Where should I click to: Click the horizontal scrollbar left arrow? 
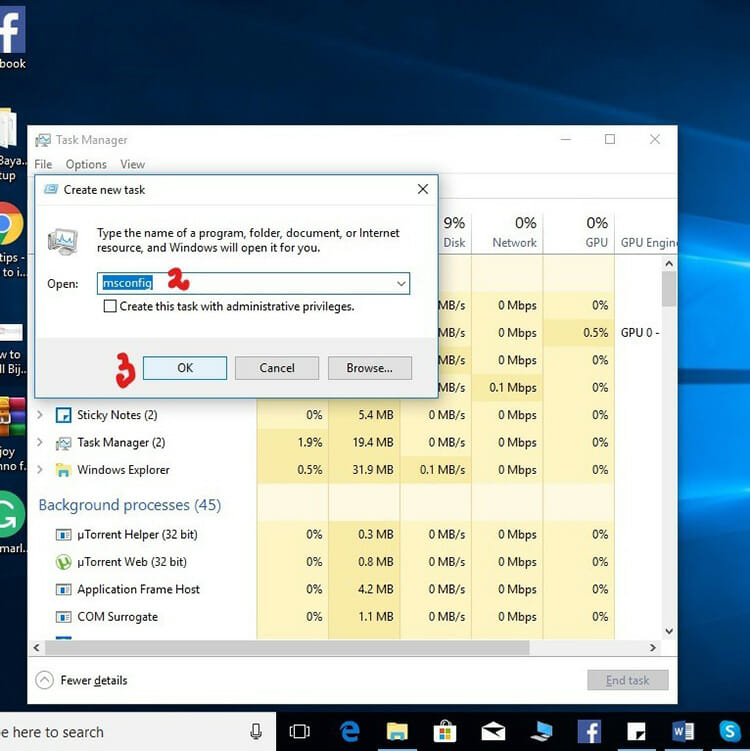37,648
